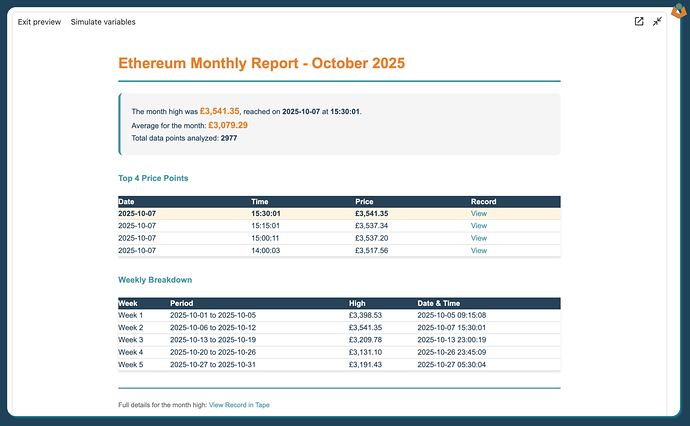Open View link for 15:15:01 price record
The width and height of the screenshot is (690, 426).
[x=479, y=226]
